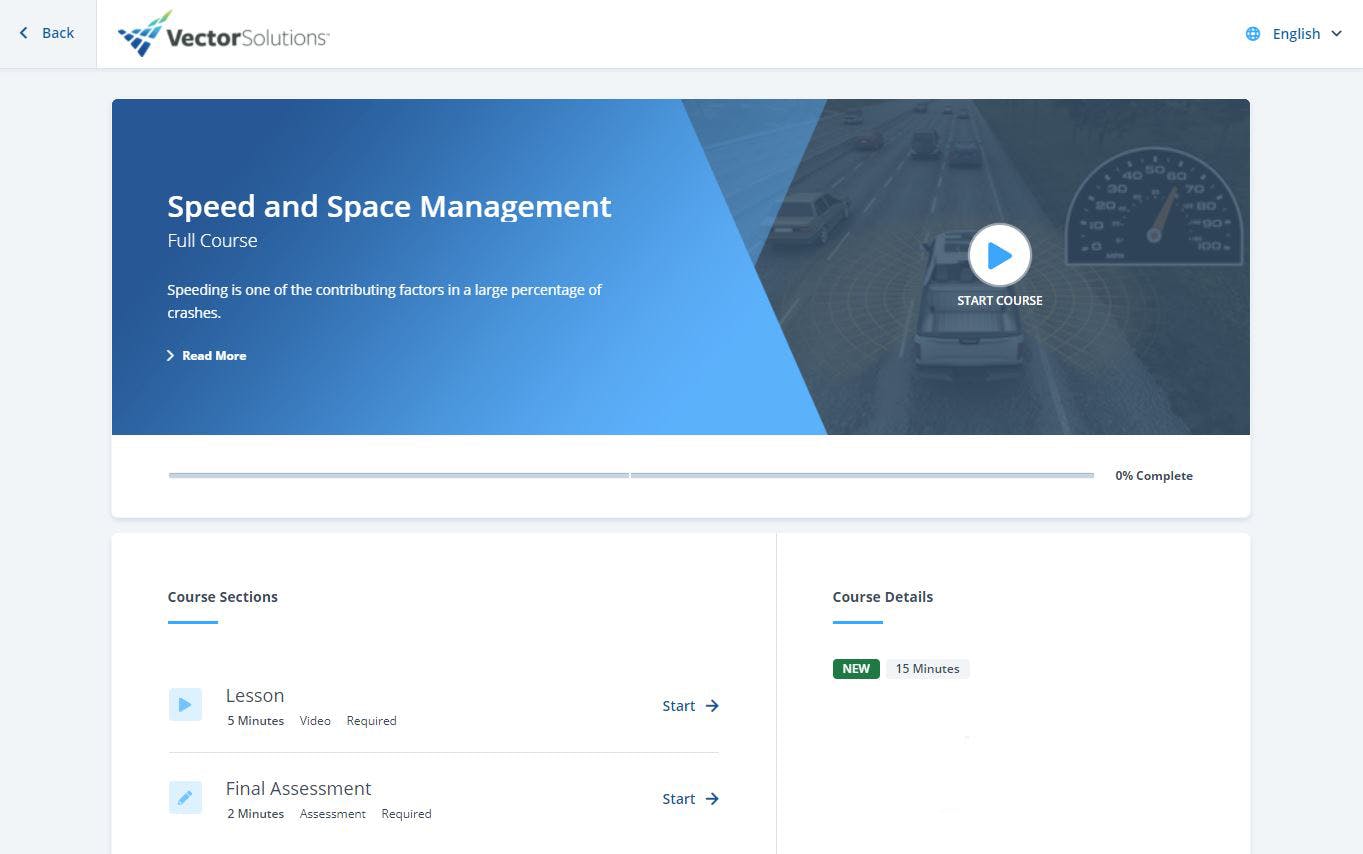Click the arrow icon next to Lesson Start

tap(712, 705)
